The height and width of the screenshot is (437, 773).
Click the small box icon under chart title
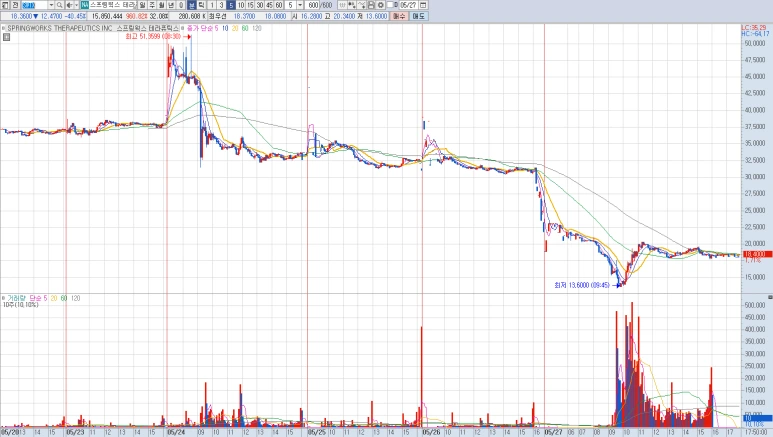click(x=6, y=37)
